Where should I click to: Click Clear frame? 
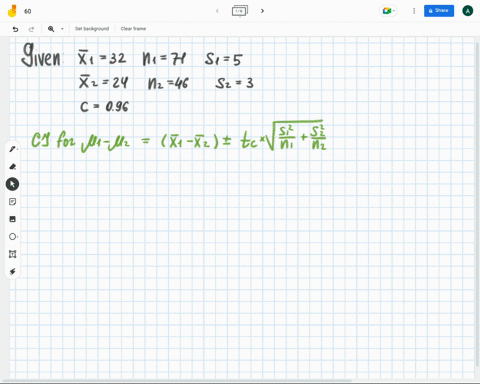(133, 29)
